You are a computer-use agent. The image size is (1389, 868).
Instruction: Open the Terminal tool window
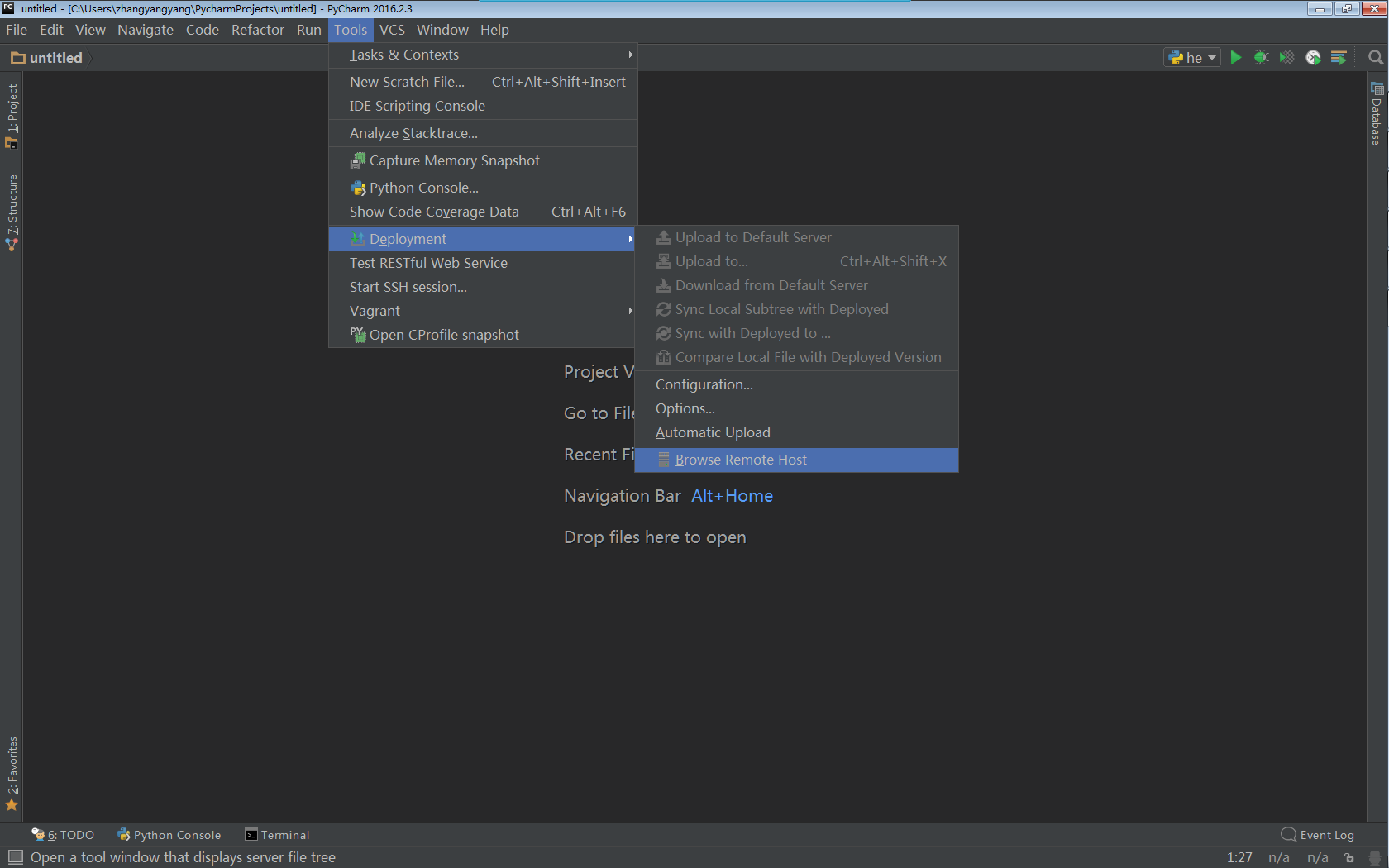[x=277, y=835]
